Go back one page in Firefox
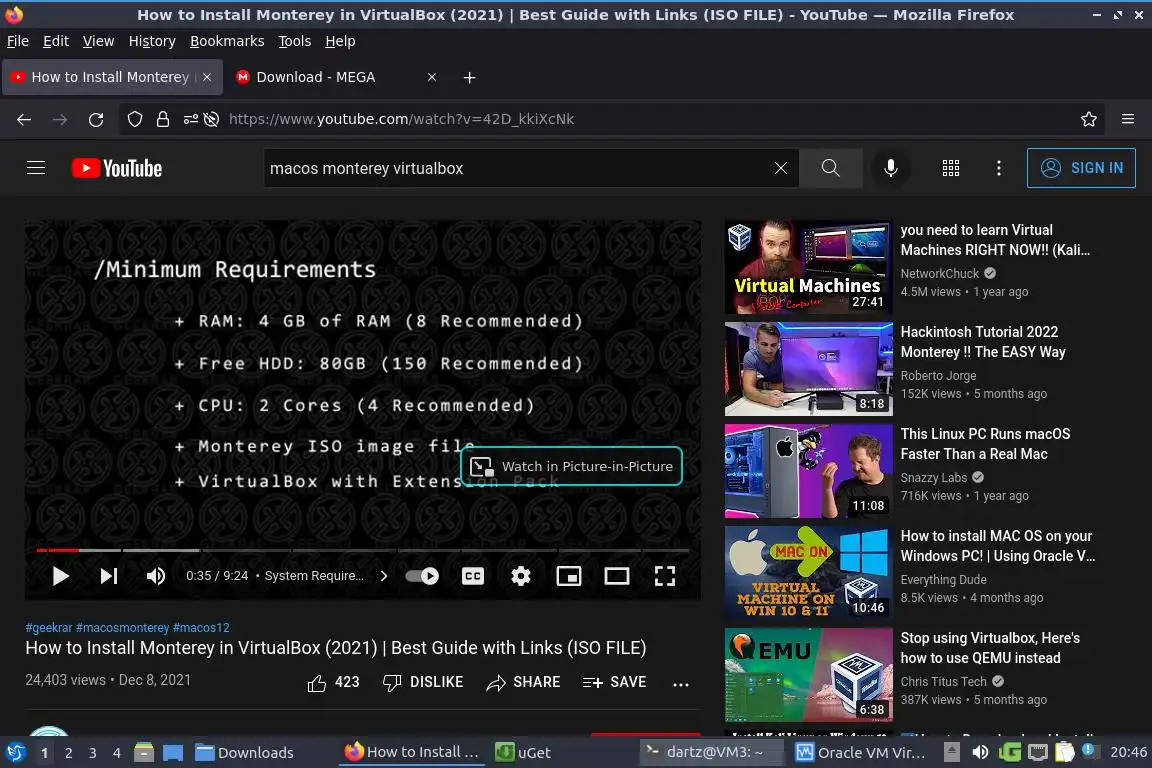This screenshot has height=768, width=1152. [24, 119]
